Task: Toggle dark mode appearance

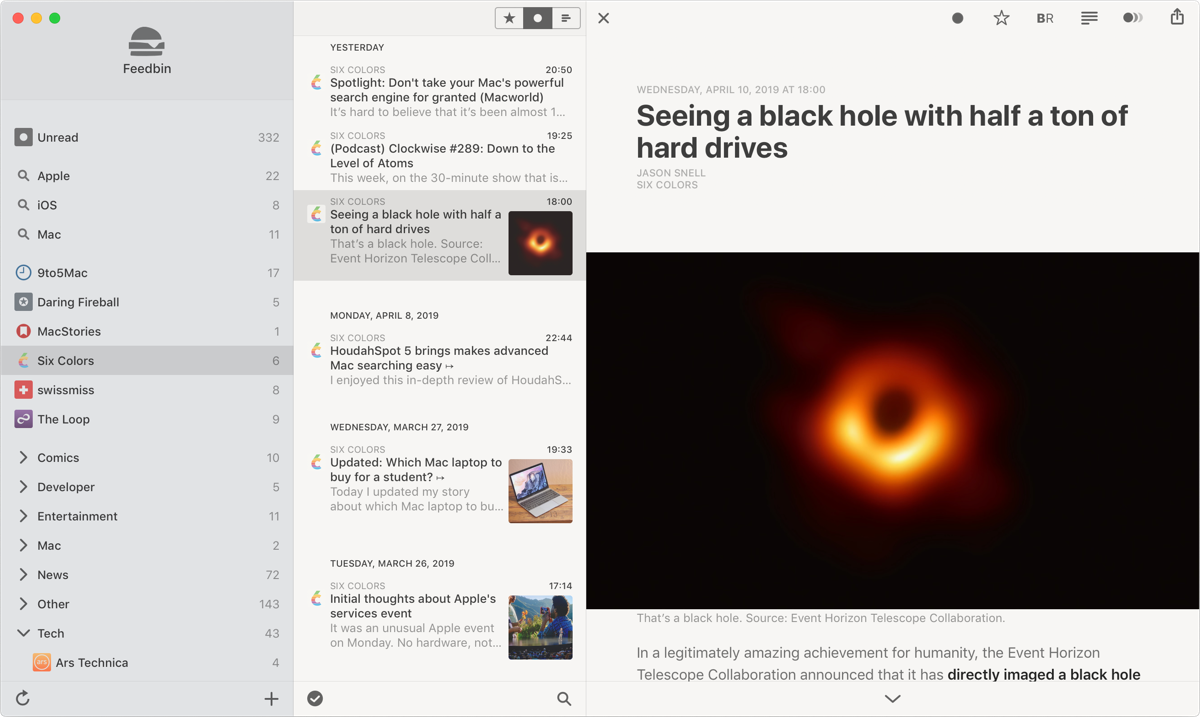Action: [x=1133, y=18]
